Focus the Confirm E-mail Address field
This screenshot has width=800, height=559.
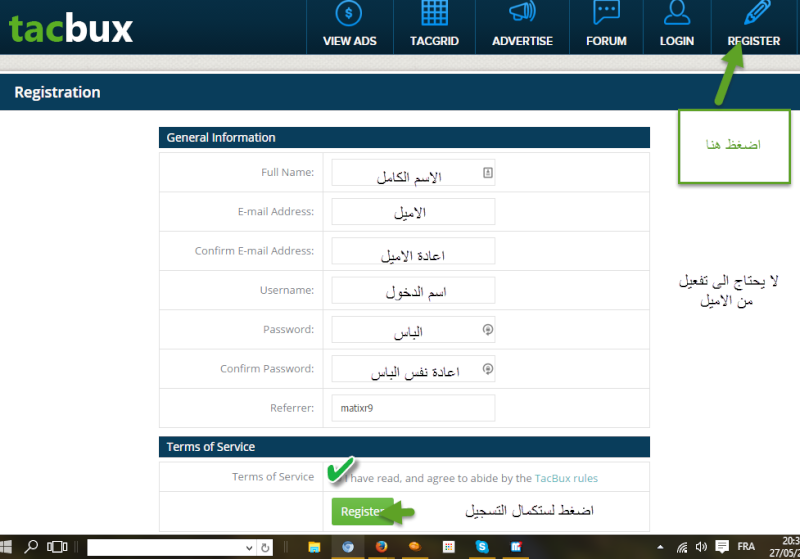(413, 251)
